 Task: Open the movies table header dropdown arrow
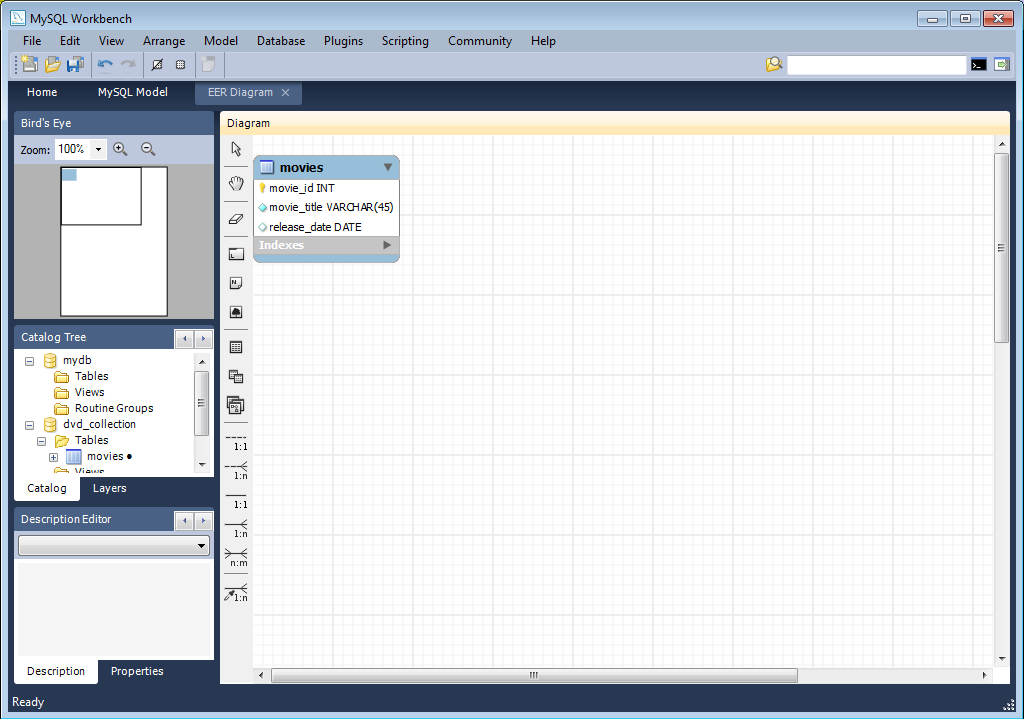388,167
